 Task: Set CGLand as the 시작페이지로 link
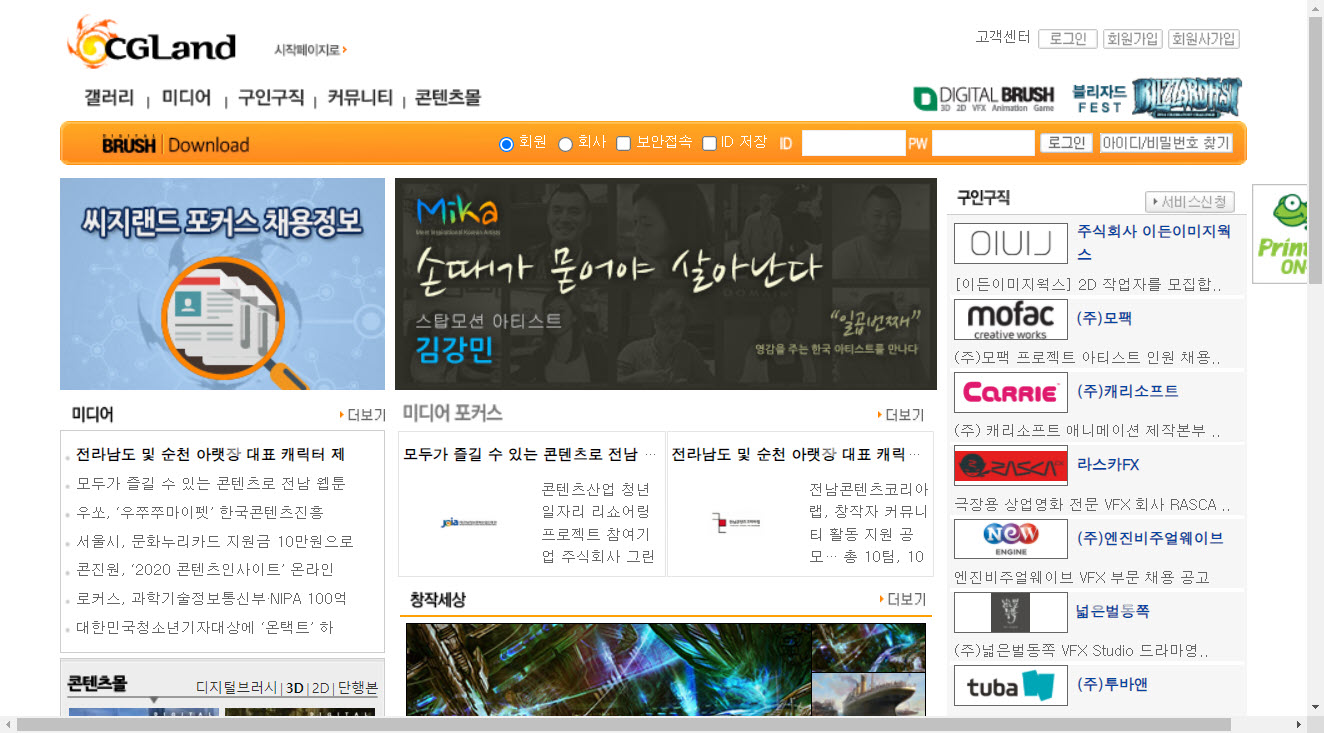310,49
